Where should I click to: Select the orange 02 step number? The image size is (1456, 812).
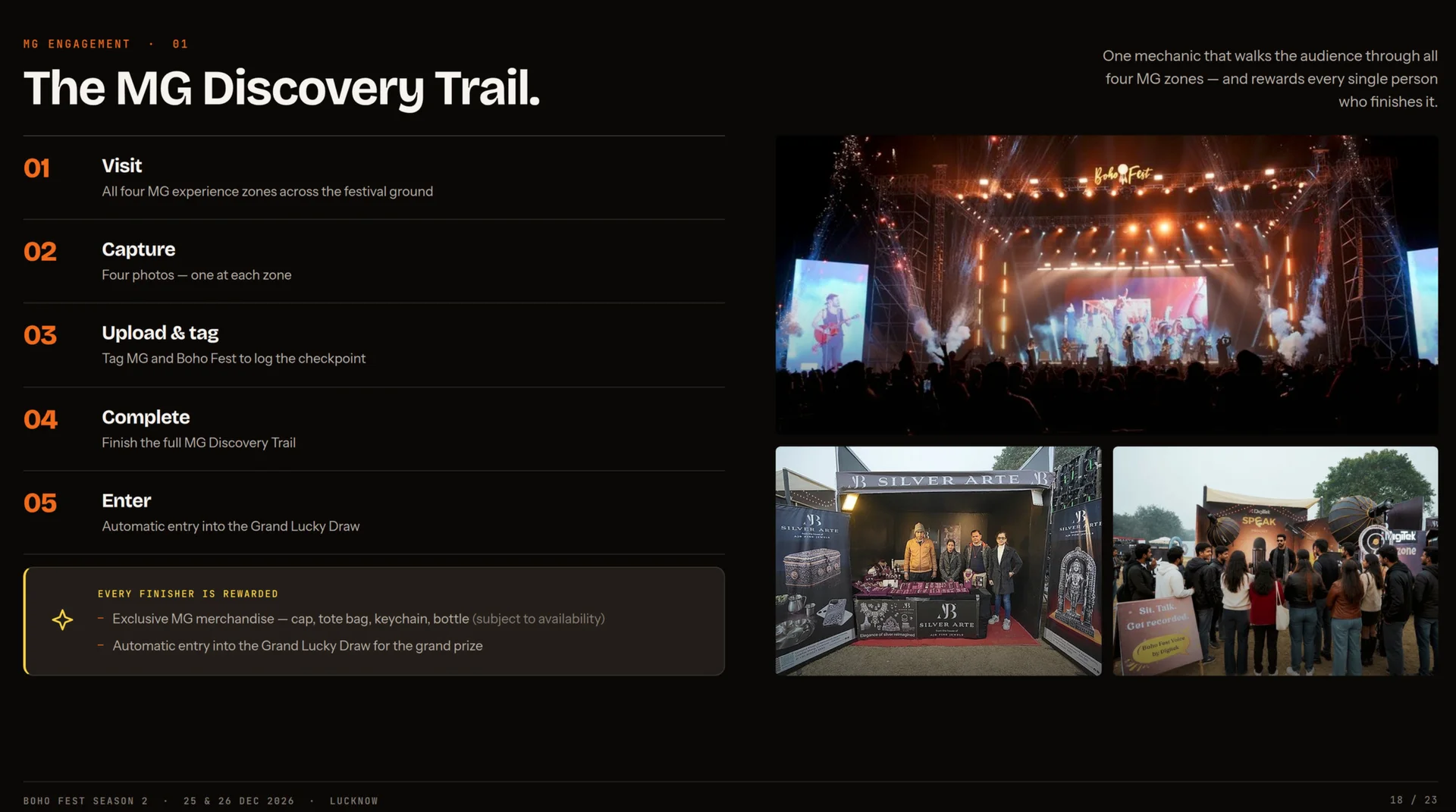tap(40, 252)
